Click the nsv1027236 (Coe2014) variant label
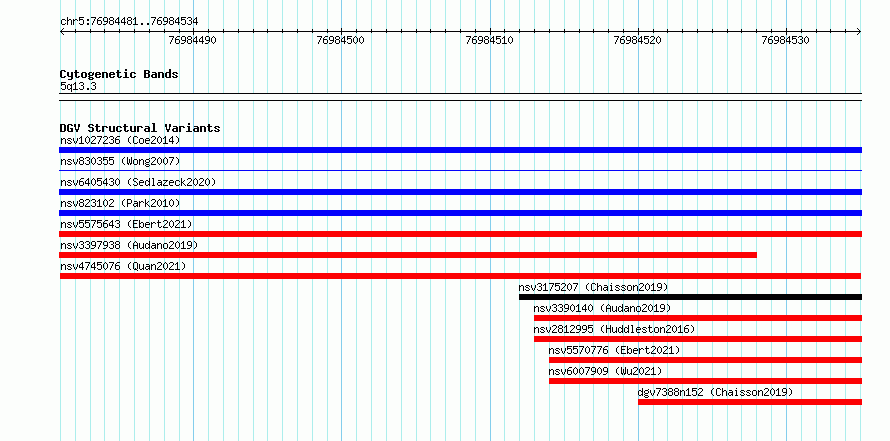The height and width of the screenshot is (441, 890). [120, 140]
